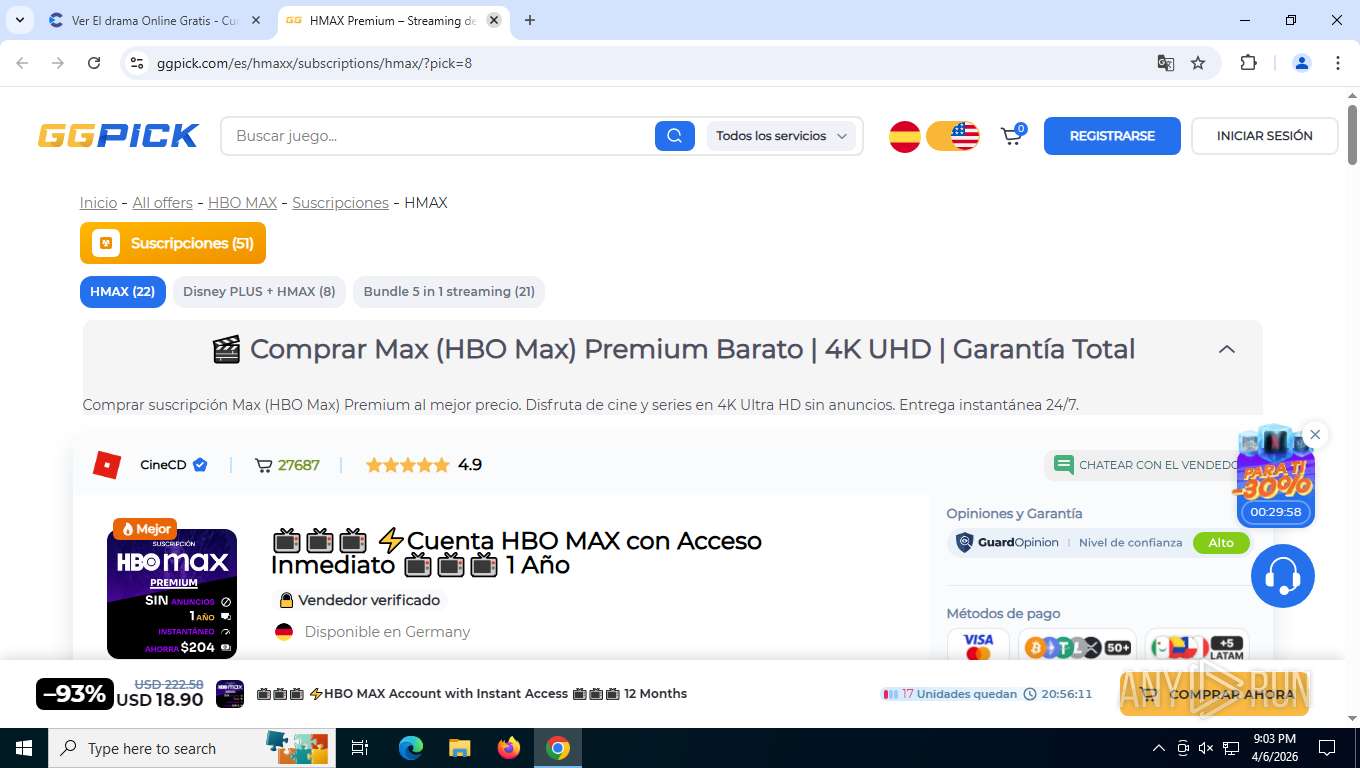
Task: Select the HMAX (22) tab
Action: (x=122, y=292)
